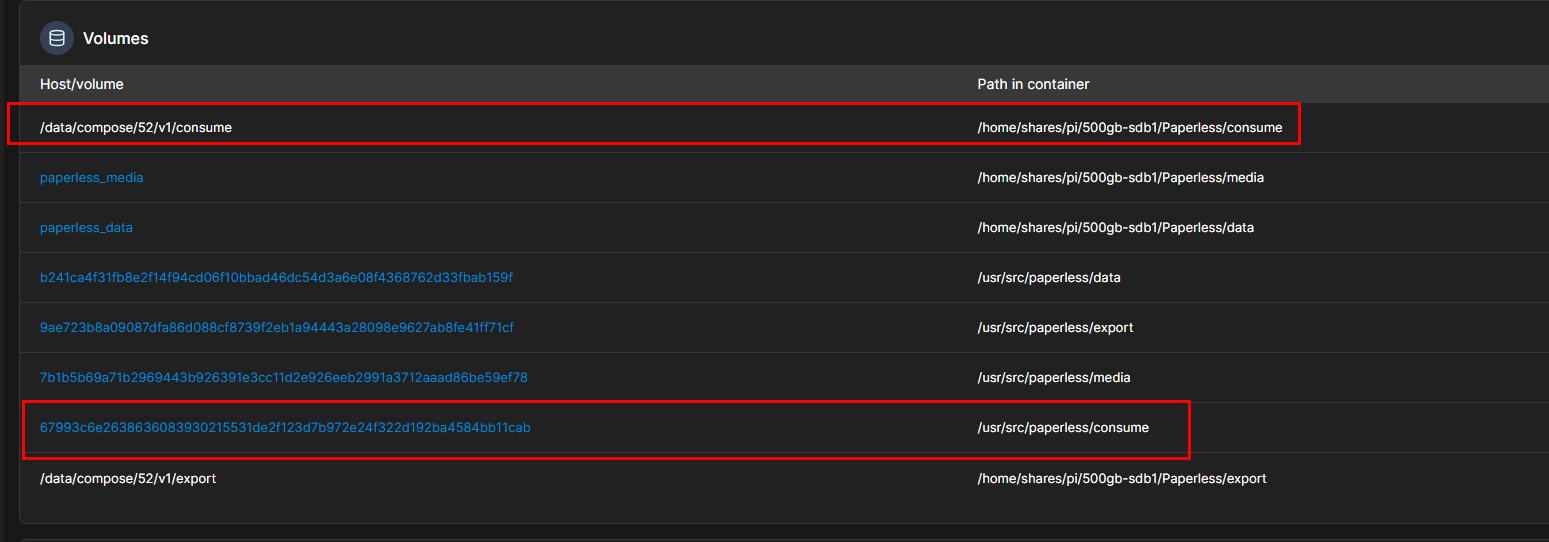Open volume link starting with b241ca4f
Viewport: 1549px width, 542px height.
point(276,277)
